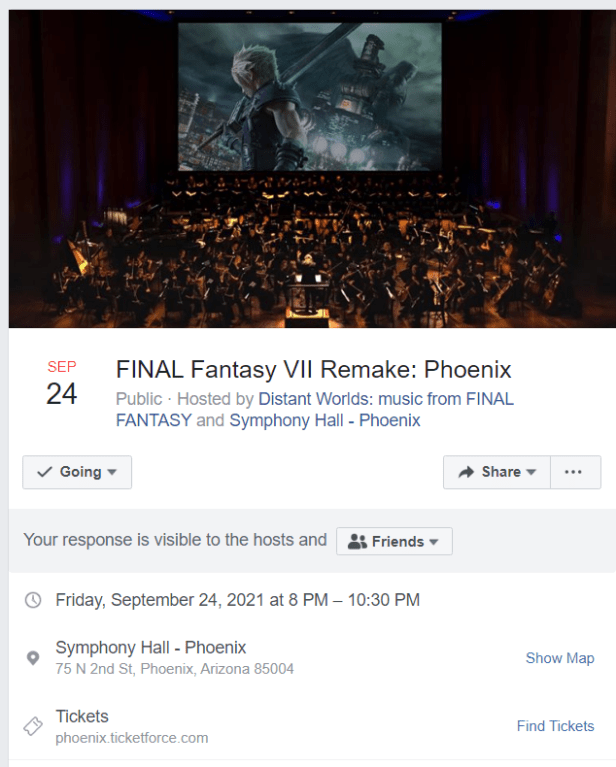Click the clock icon beside event time
Viewport: 616px width, 767px height.
click(33, 600)
